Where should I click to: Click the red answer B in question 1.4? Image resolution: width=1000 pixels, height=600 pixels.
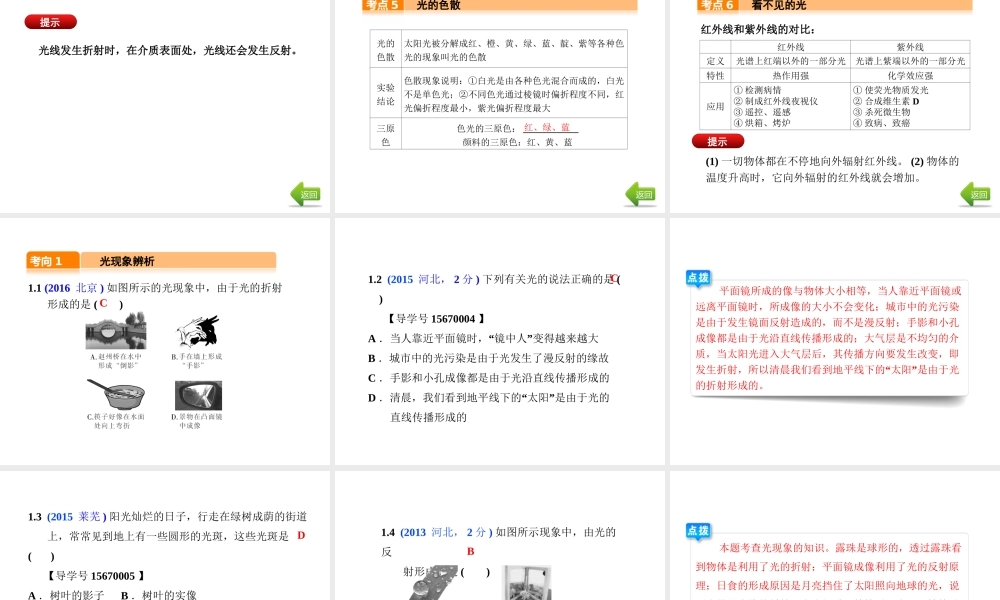pyautogui.click(x=471, y=552)
